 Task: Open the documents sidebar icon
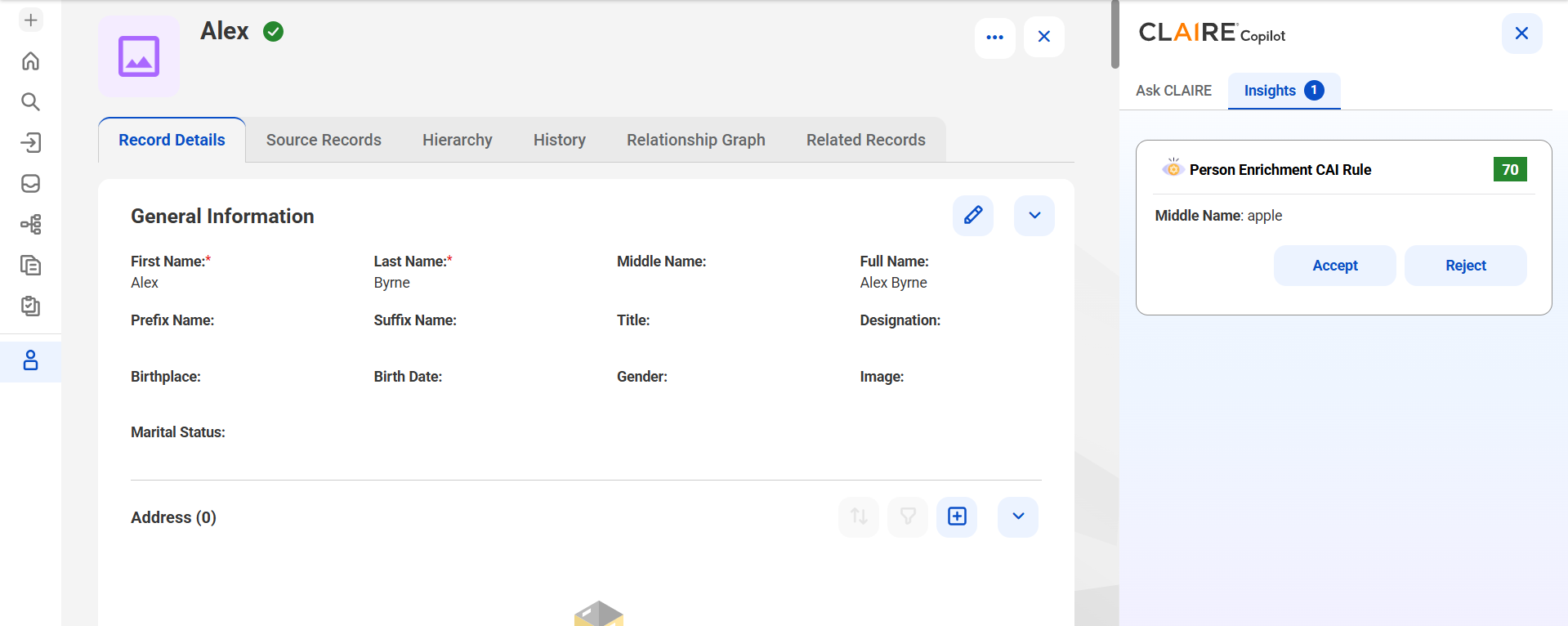click(x=30, y=265)
